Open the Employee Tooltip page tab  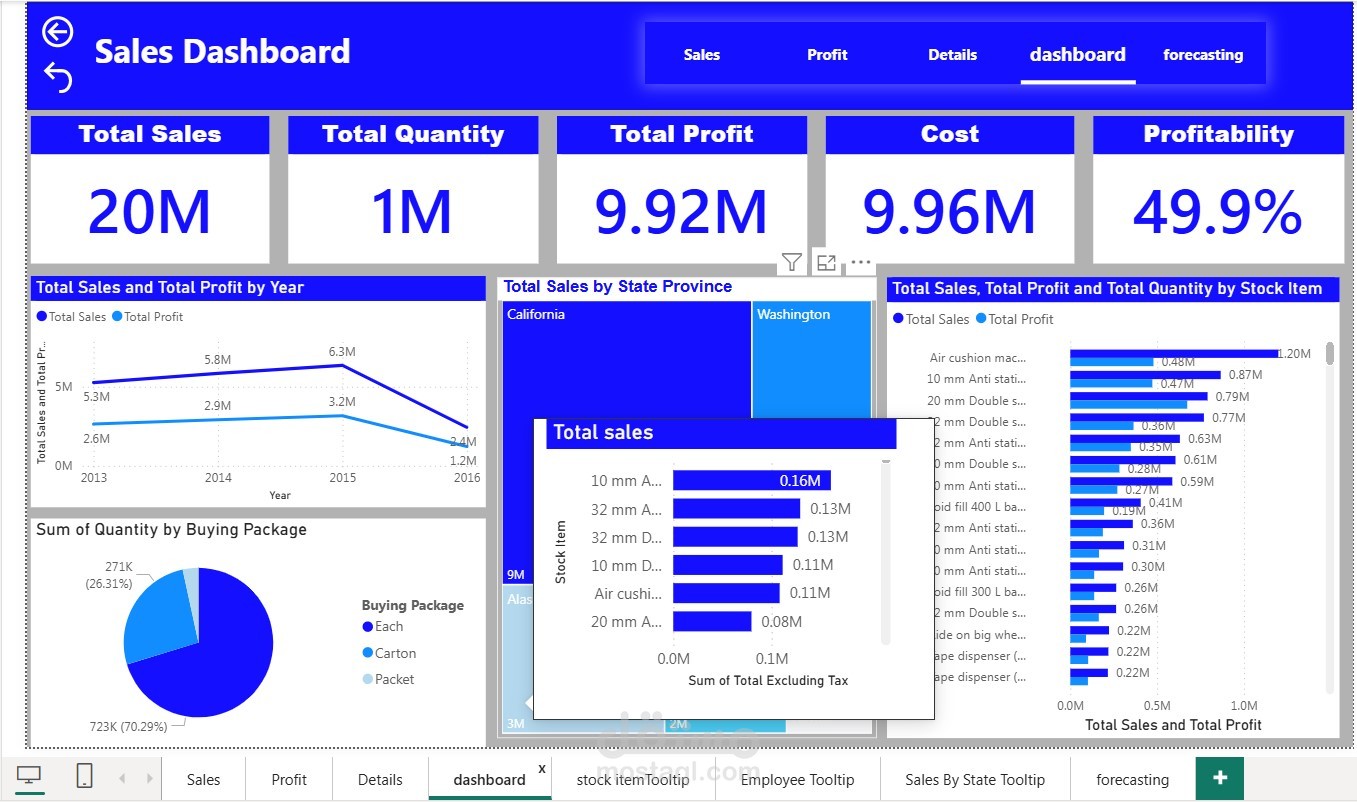797,780
